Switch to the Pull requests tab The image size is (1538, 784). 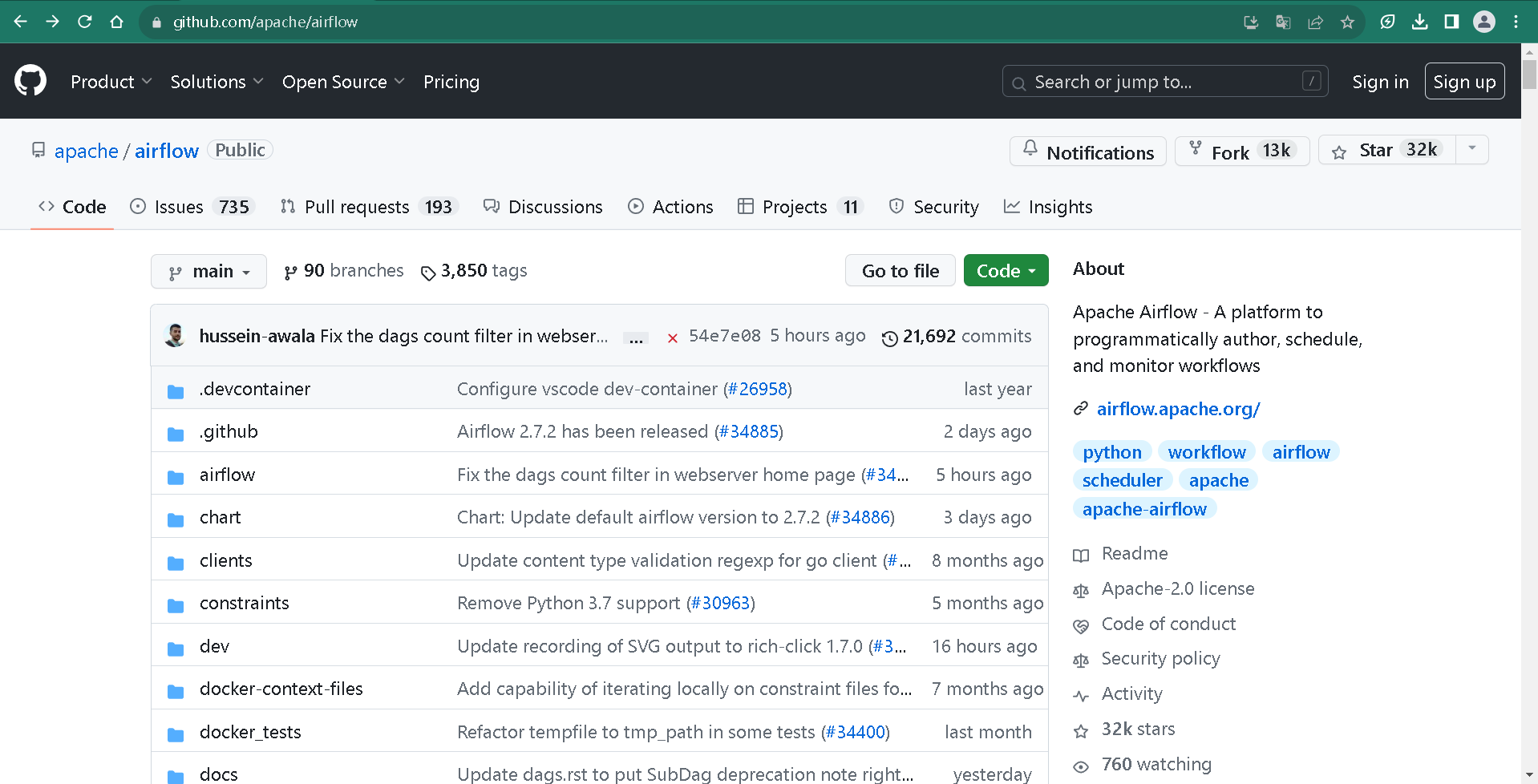[366, 207]
